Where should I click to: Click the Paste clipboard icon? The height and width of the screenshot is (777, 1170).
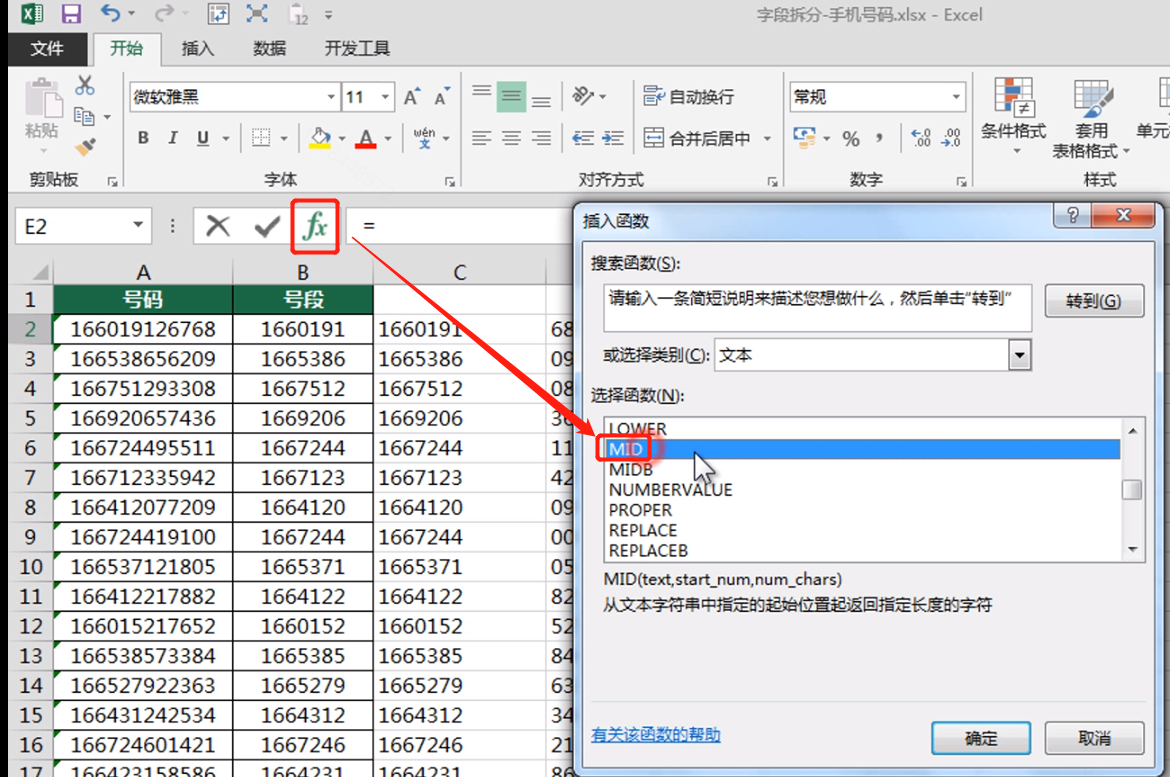point(43,99)
